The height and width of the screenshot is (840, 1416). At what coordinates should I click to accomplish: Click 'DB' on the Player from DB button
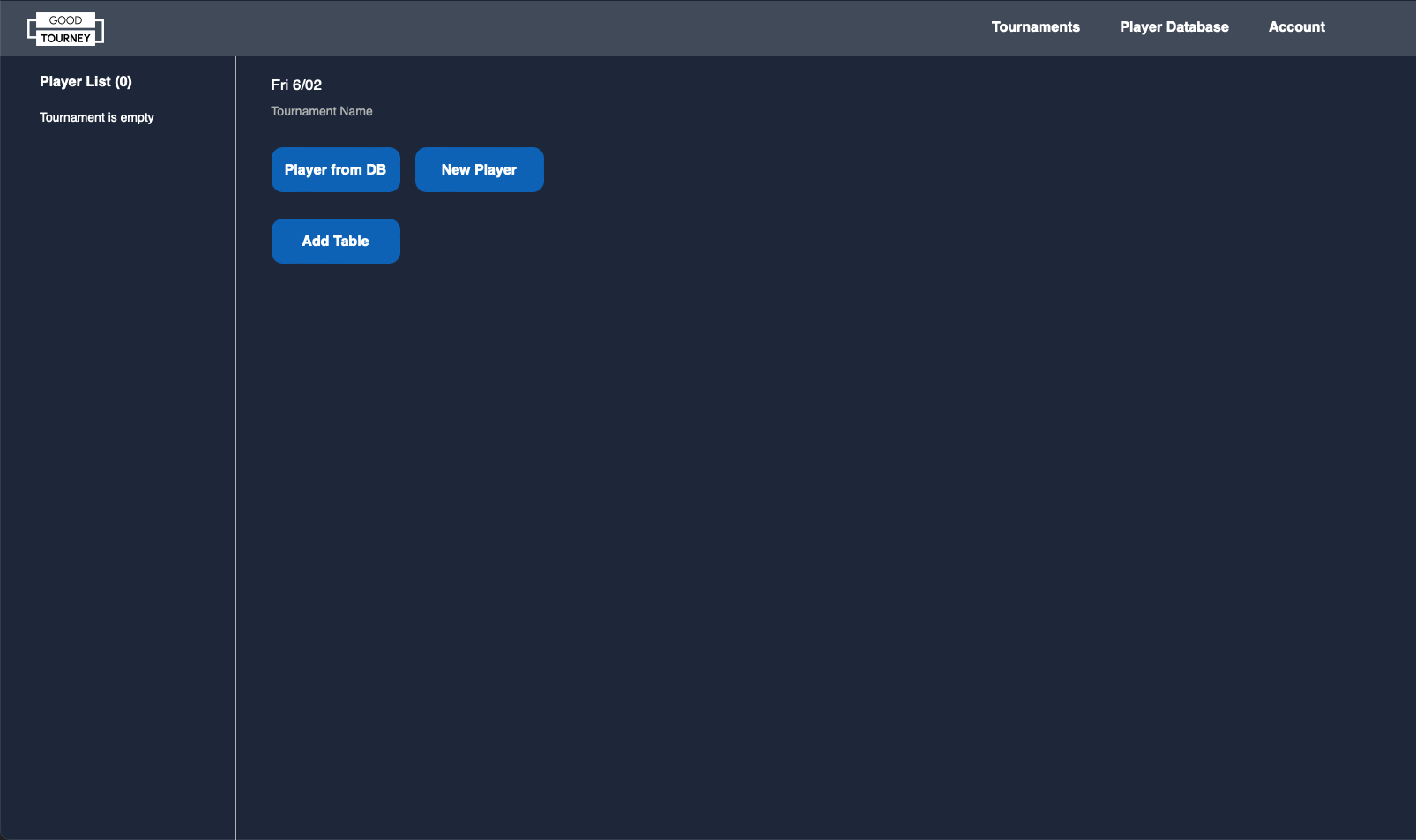point(376,170)
